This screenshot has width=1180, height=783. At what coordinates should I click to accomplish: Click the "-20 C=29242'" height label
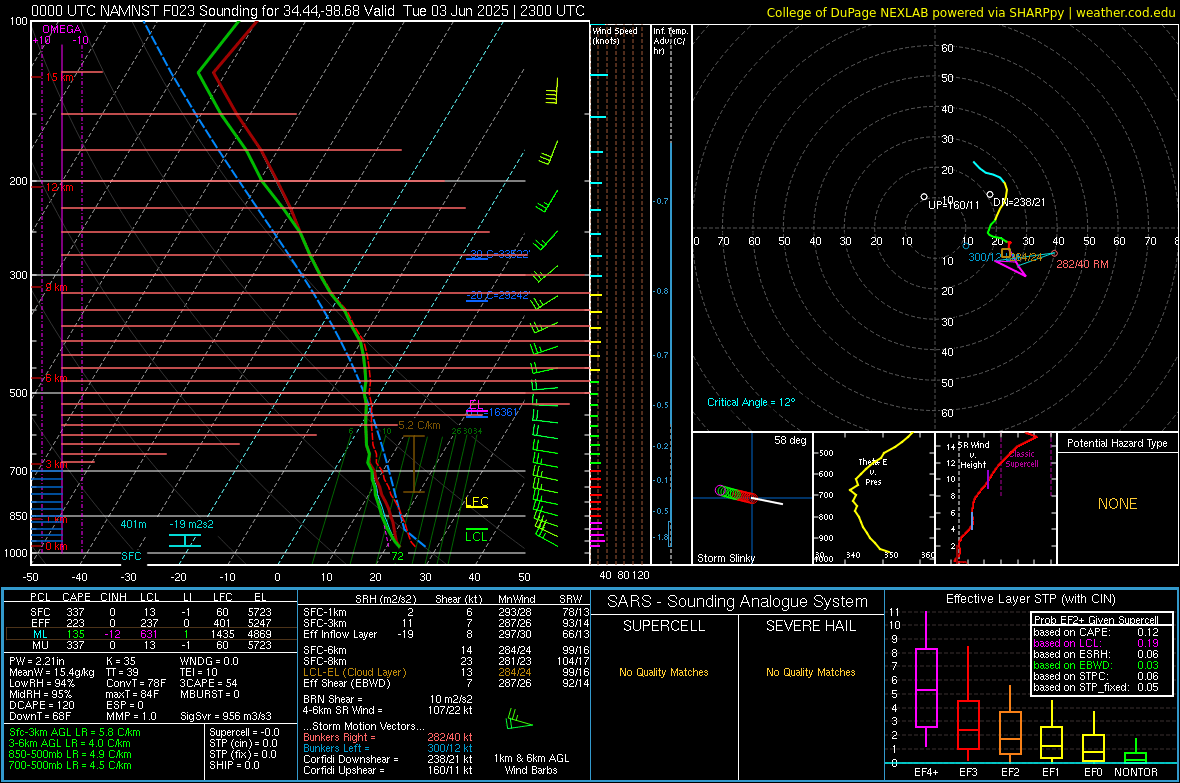pos(499,295)
